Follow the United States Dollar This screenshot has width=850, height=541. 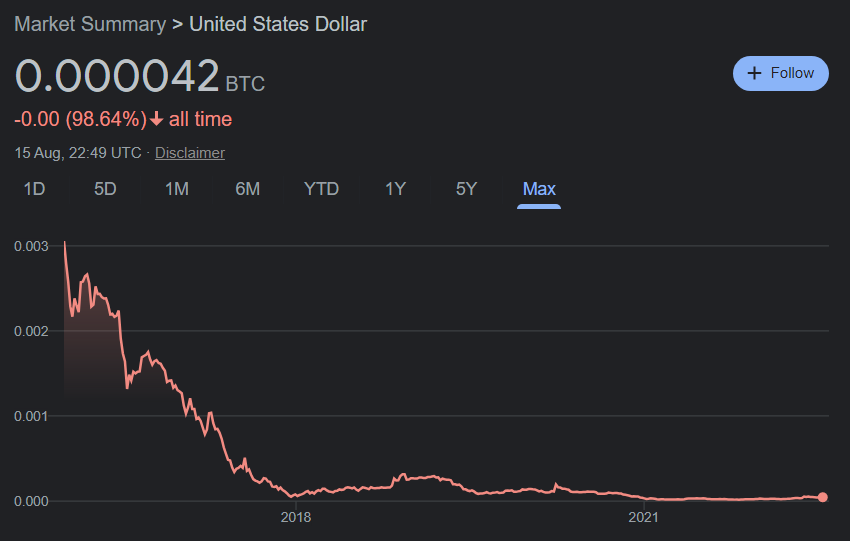781,73
